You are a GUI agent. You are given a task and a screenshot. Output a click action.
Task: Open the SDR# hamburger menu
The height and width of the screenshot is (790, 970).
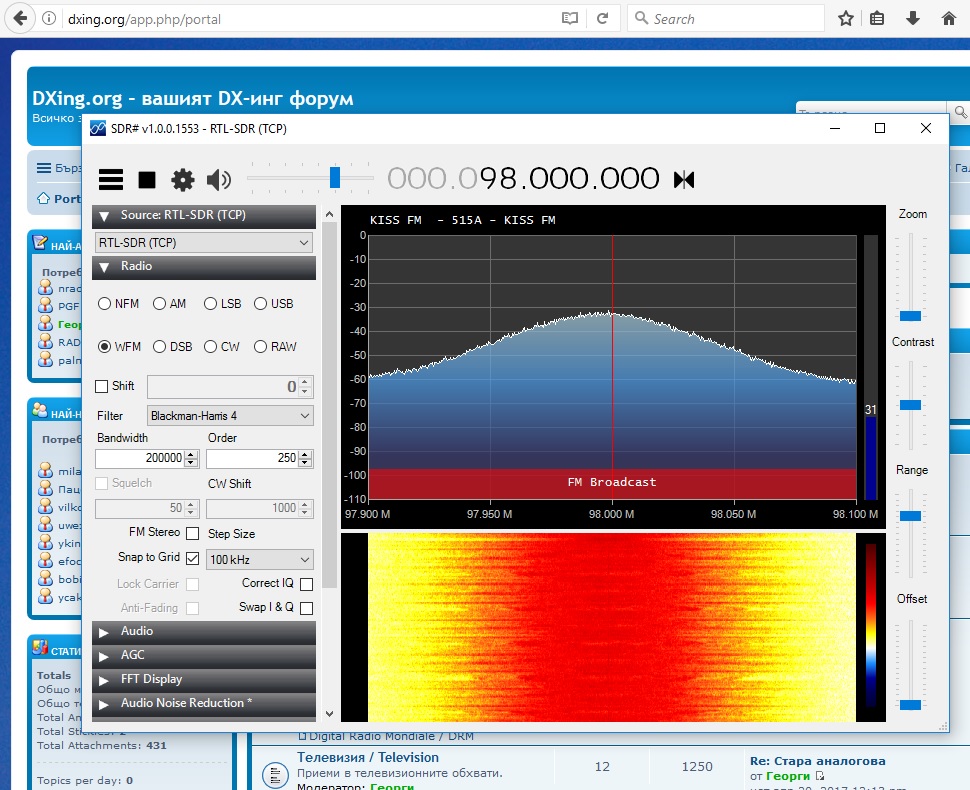coord(111,179)
